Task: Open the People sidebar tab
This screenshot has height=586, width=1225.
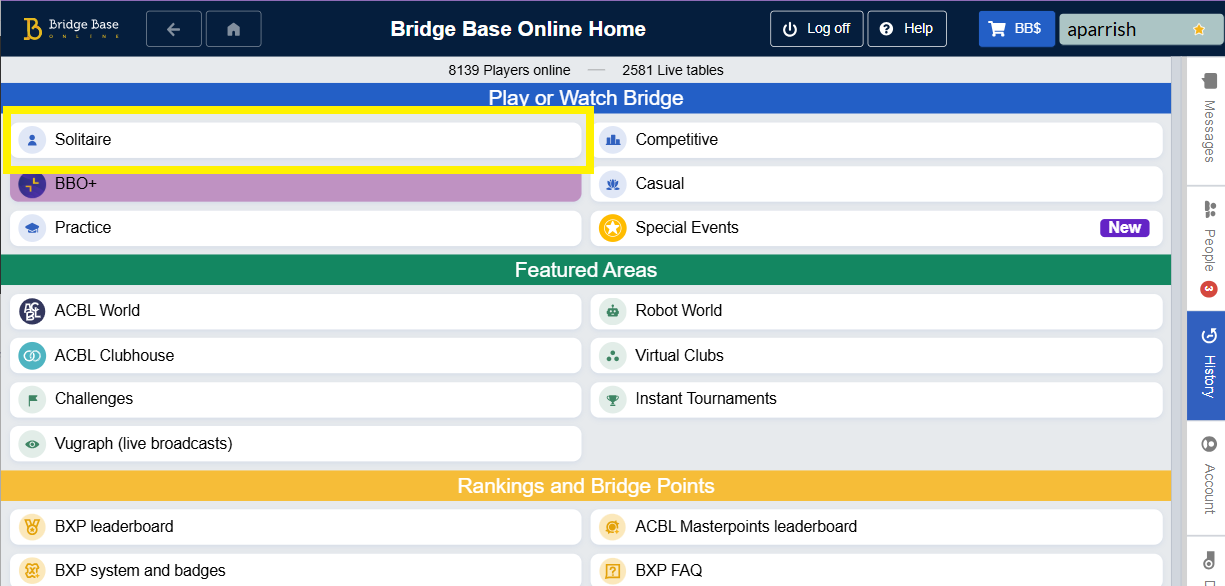Action: pyautogui.click(x=1208, y=248)
